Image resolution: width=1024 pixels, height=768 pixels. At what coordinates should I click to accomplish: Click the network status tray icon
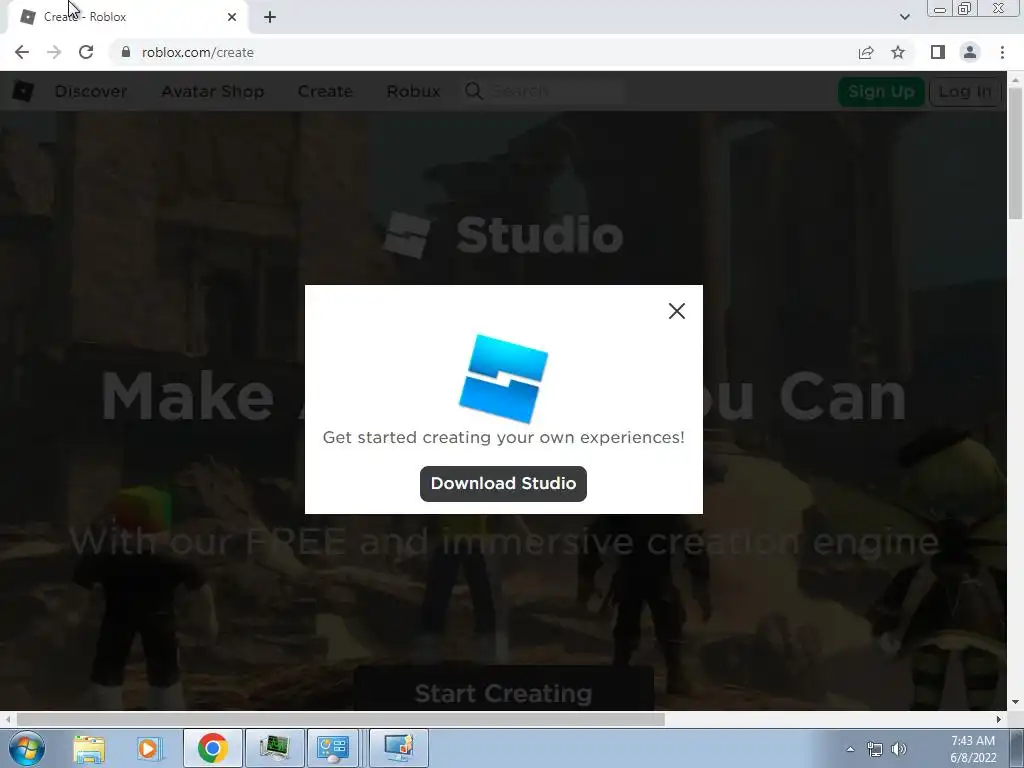tap(874, 749)
